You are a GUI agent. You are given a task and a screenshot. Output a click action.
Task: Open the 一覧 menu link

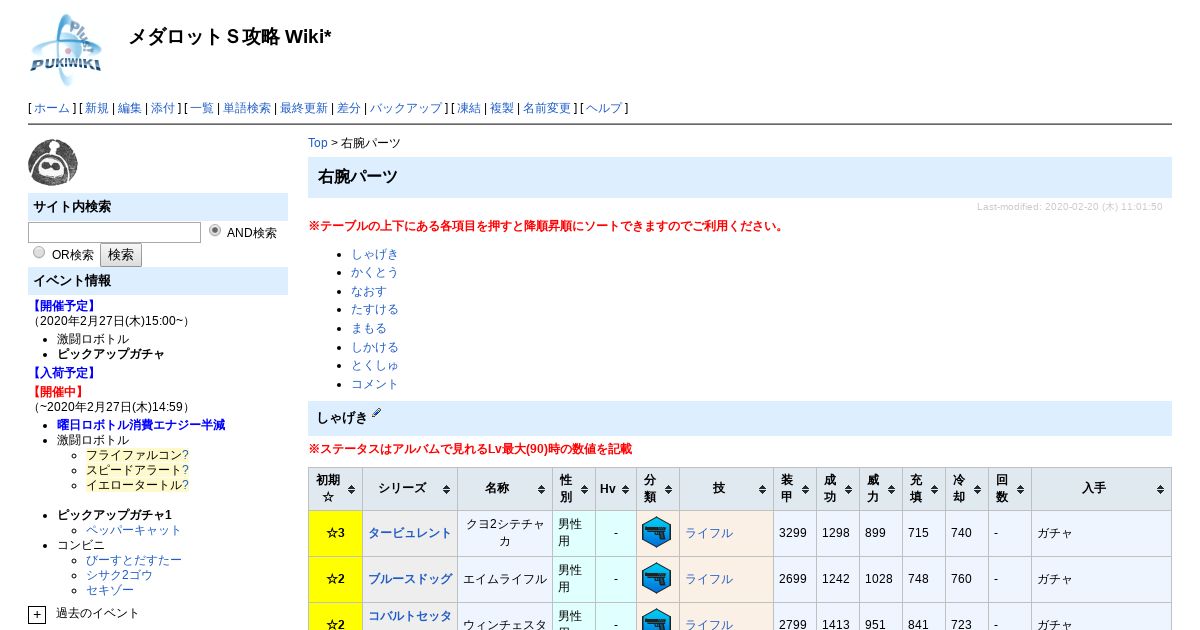202,108
